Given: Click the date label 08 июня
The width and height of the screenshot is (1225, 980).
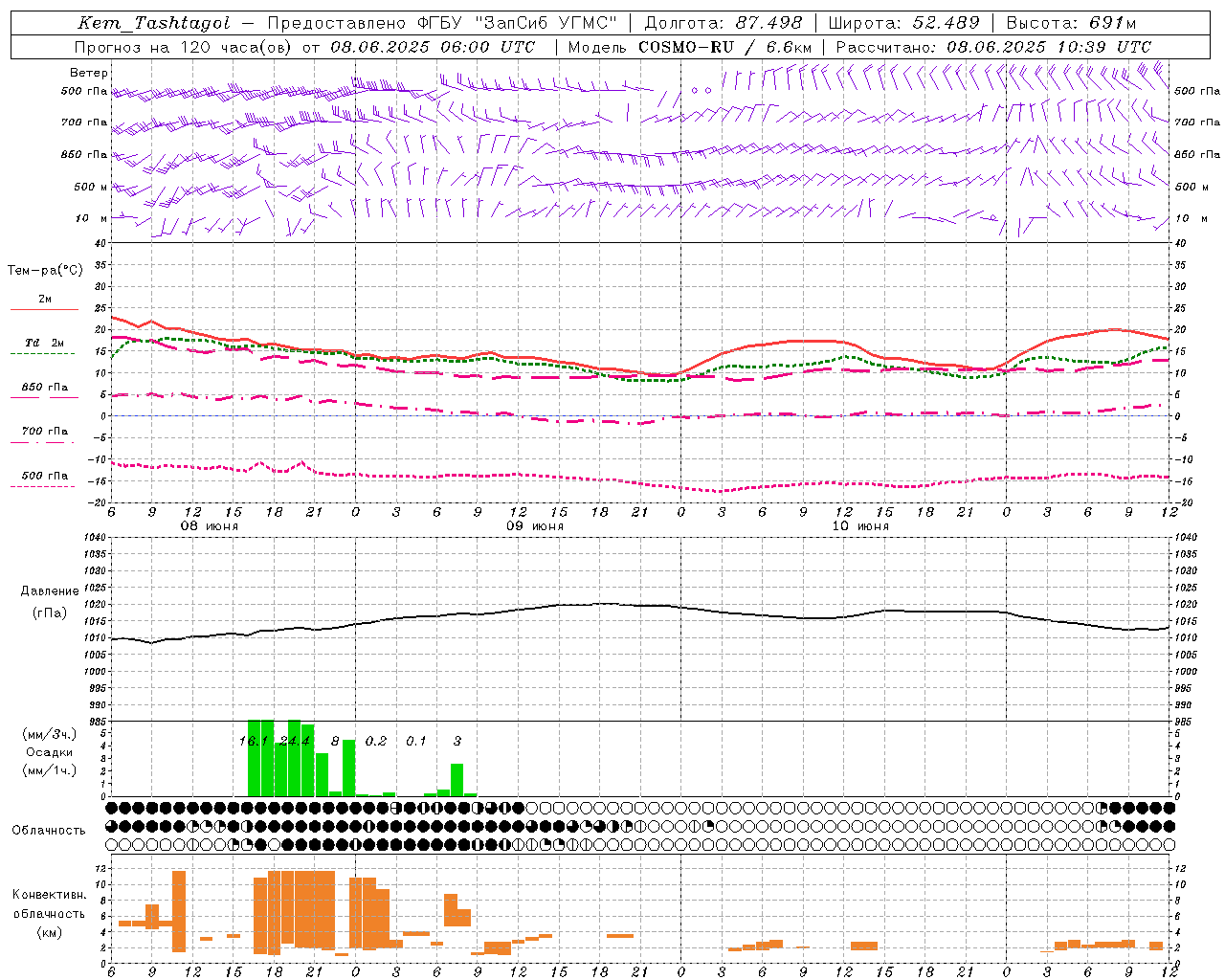Looking at the screenshot, I should [x=210, y=526].
